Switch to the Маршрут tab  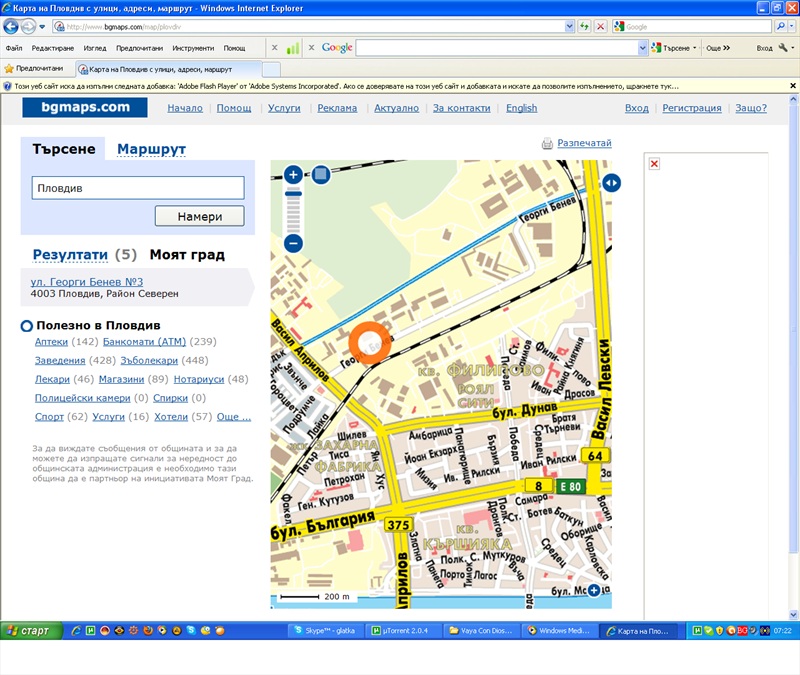pyautogui.click(x=151, y=150)
